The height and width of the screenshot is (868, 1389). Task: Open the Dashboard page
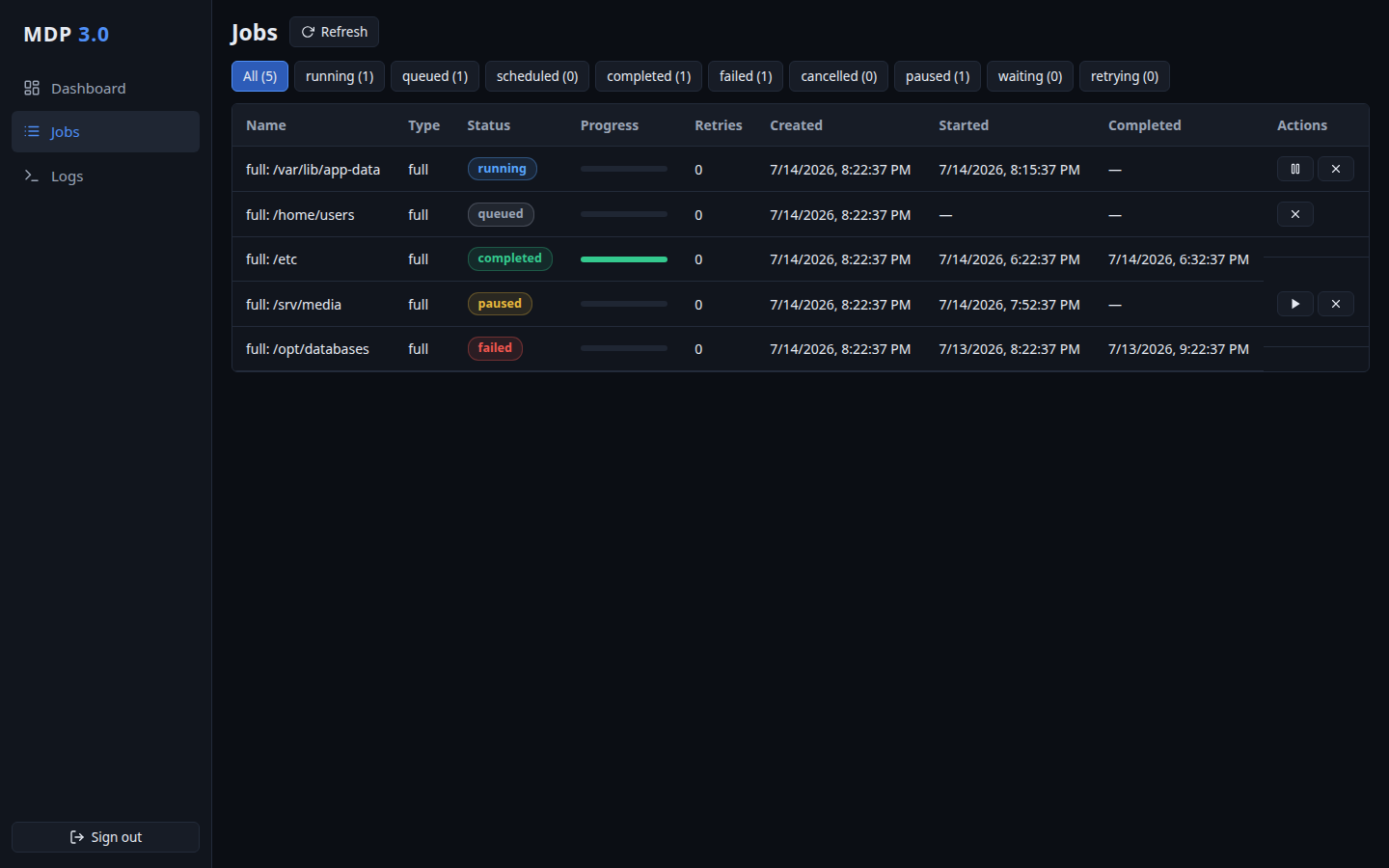105,88
